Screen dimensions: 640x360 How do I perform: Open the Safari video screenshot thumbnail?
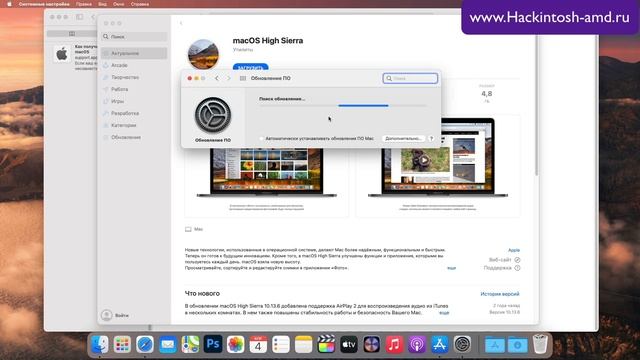coord(438,166)
